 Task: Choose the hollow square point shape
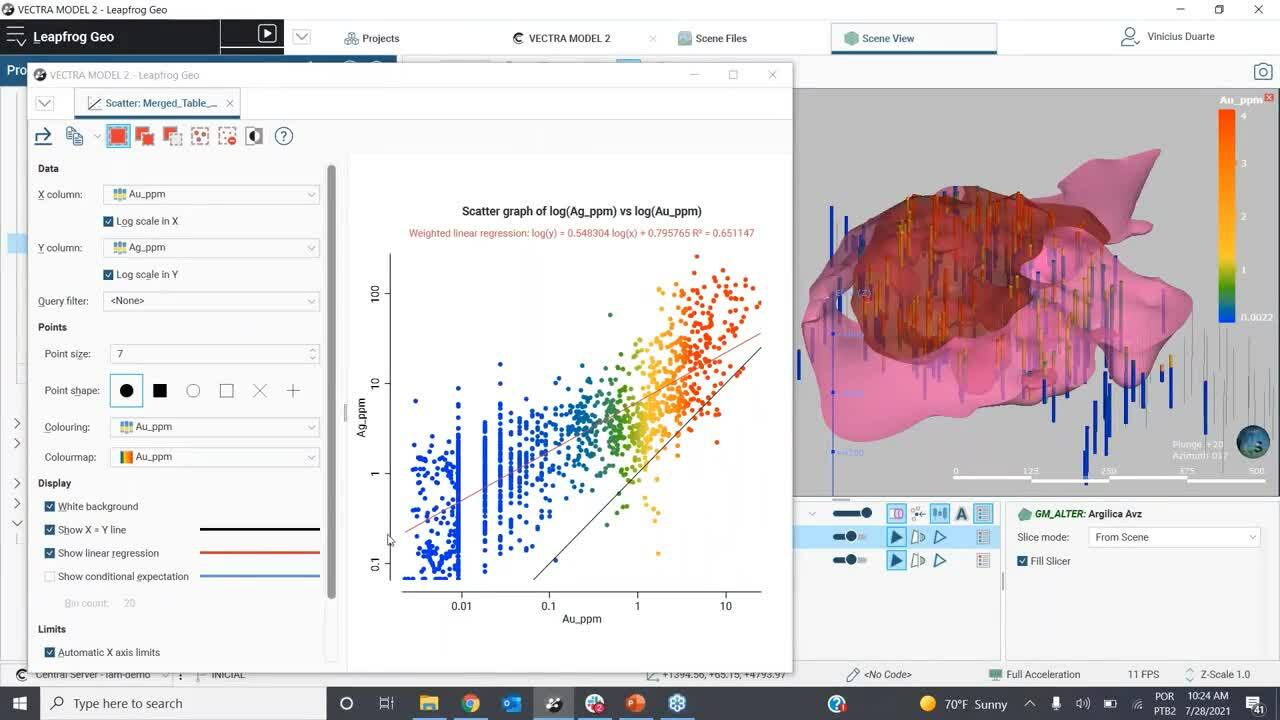[x=226, y=391]
